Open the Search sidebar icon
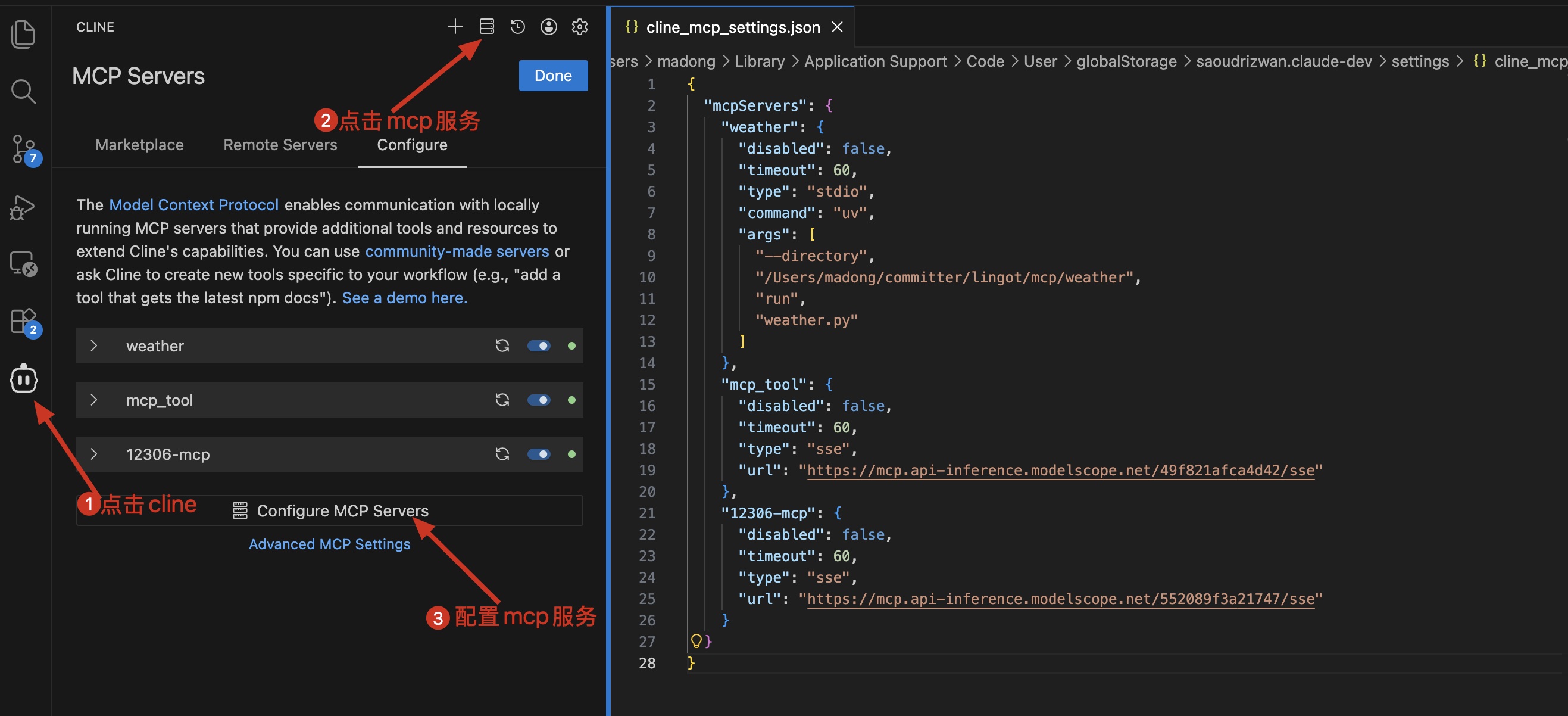This screenshot has width=1568, height=716. click(x=23, y=91)
